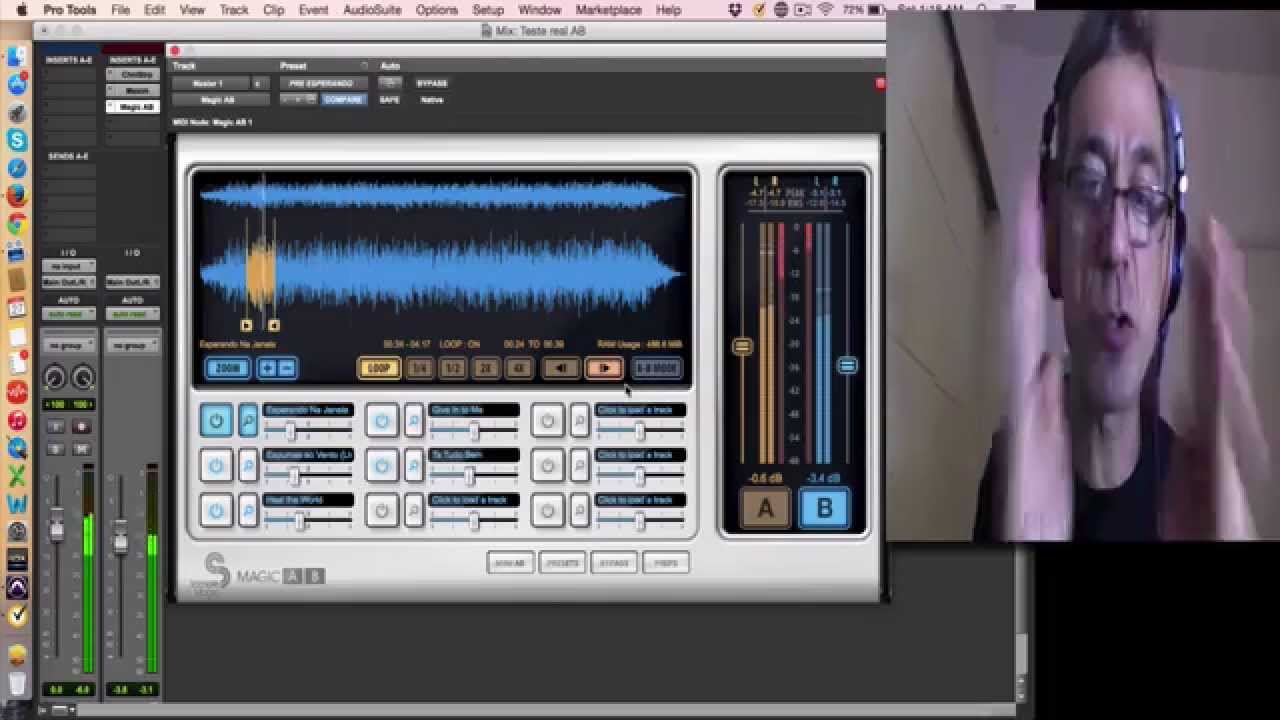Toggle power of middle right empty track slot
Viewport: 1280px width, 720px height.
point(547,466)
